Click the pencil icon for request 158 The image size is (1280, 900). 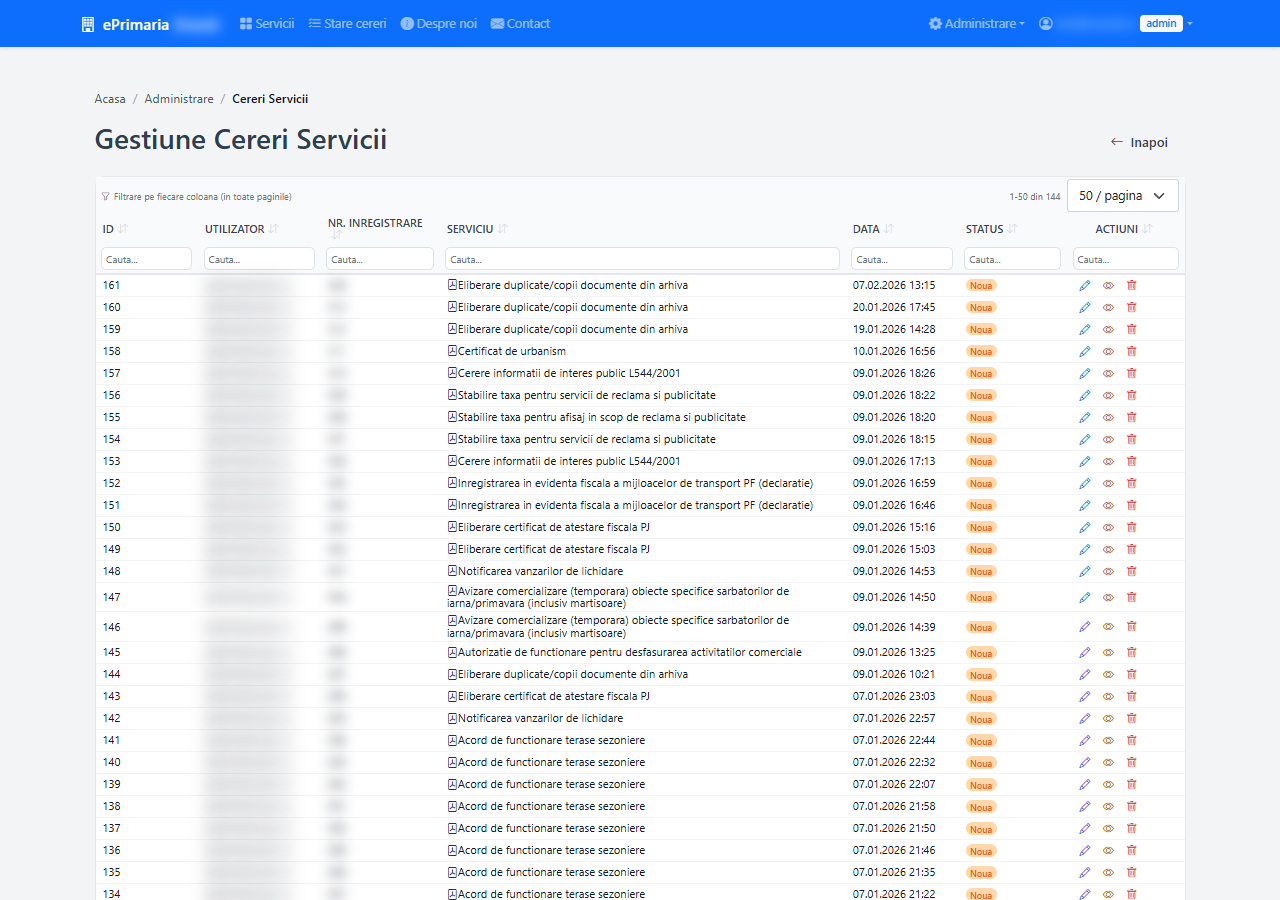(1085, 351)
